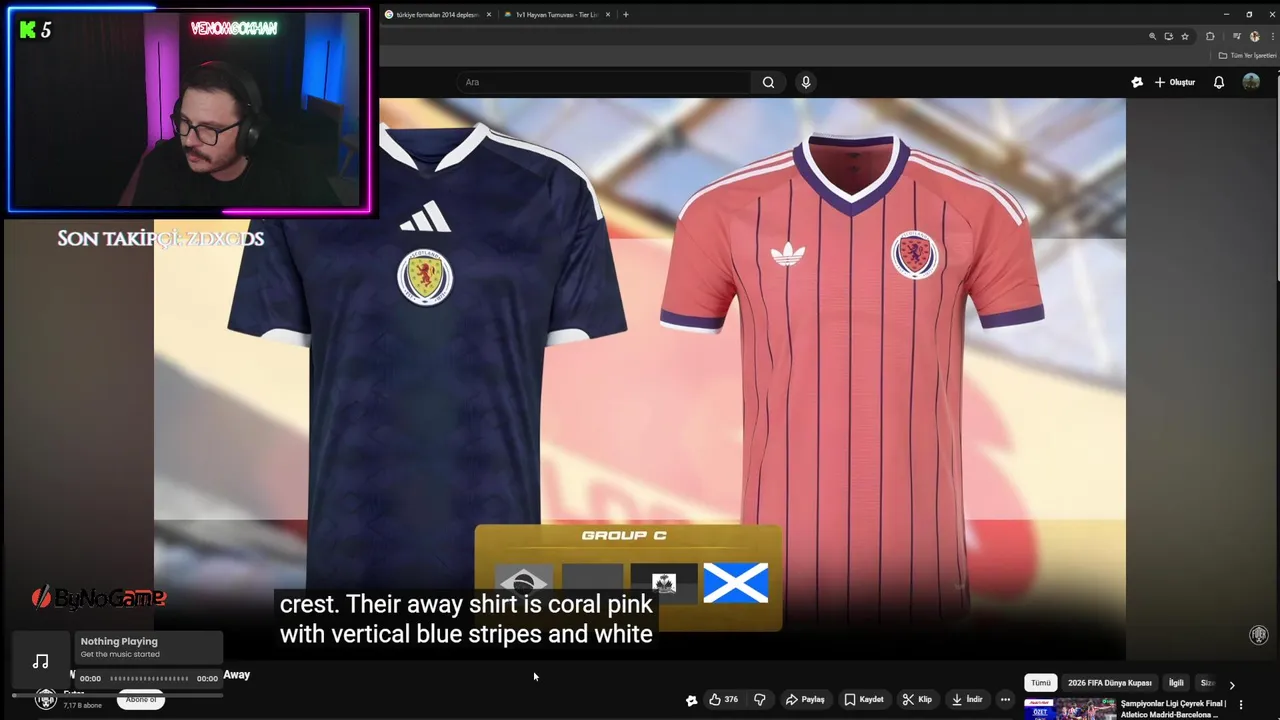Open YouTube notifications bell
The image size is (1280, 720).
(1218, 82)
